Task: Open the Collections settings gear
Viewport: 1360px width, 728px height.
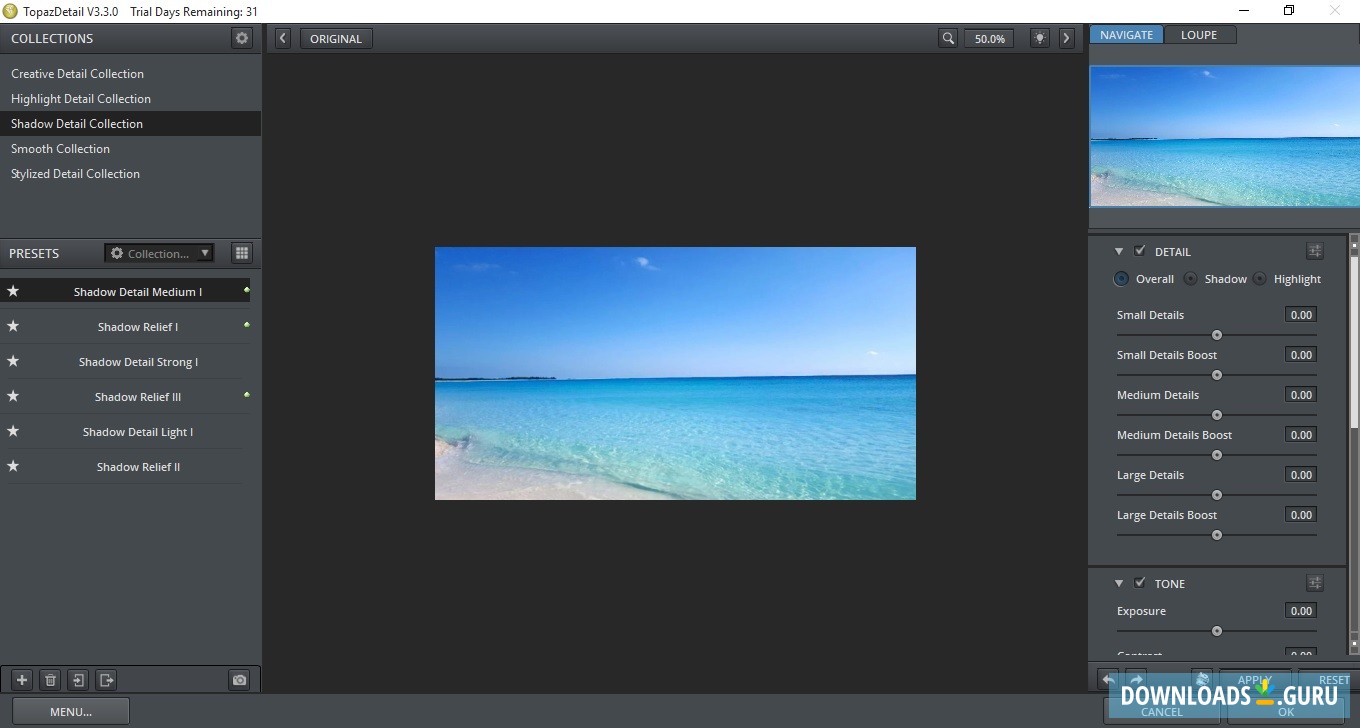Action: (x=242, y=38)
